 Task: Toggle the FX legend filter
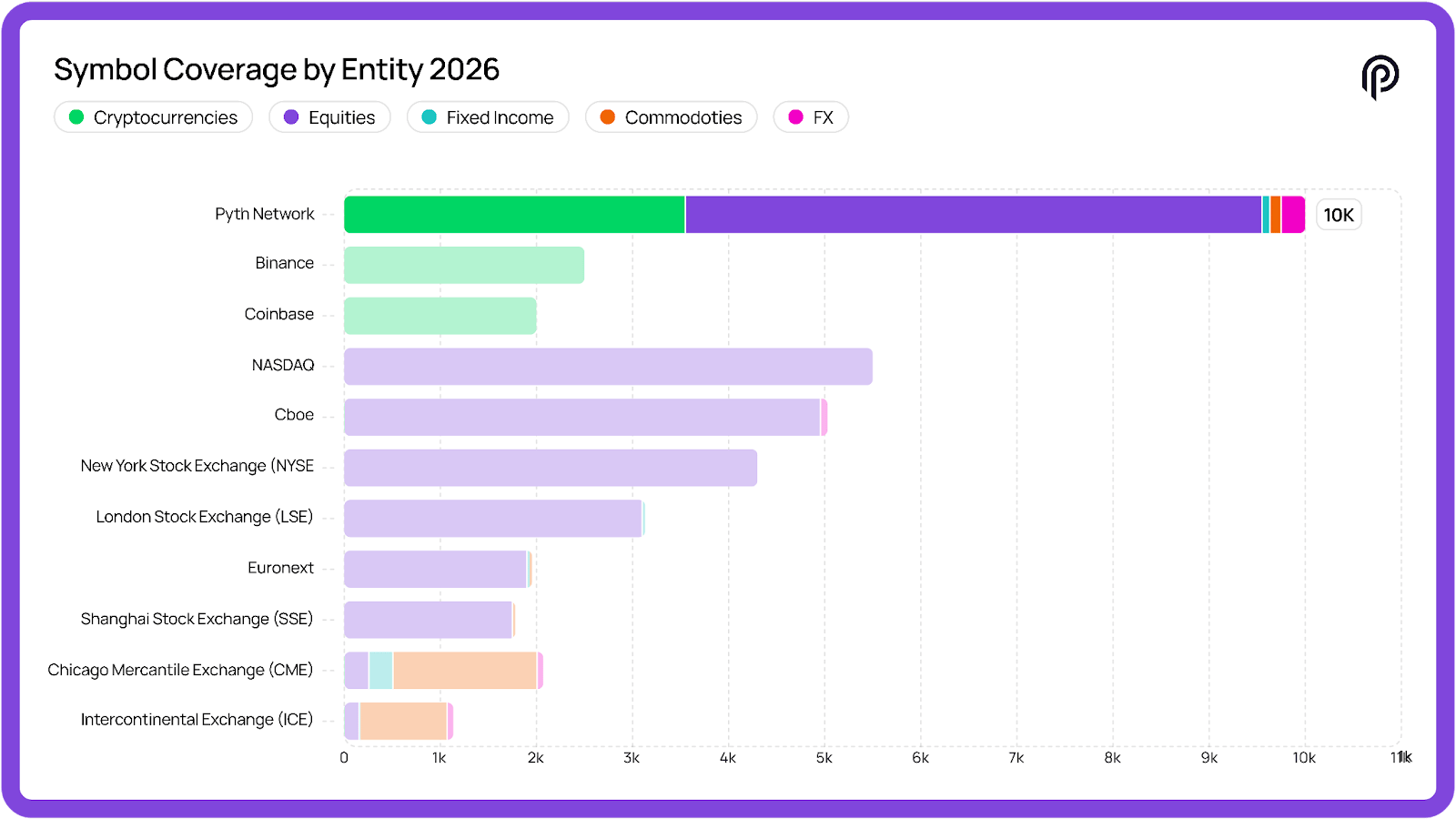pos(811,117)
